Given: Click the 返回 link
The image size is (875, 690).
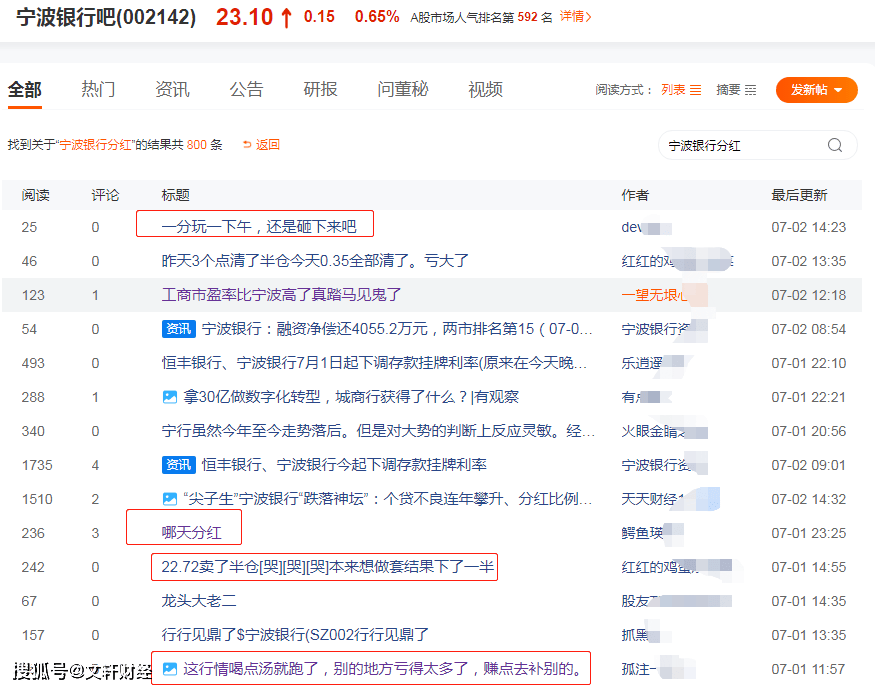Looking at the screenshot, I should tap(267, 145).
